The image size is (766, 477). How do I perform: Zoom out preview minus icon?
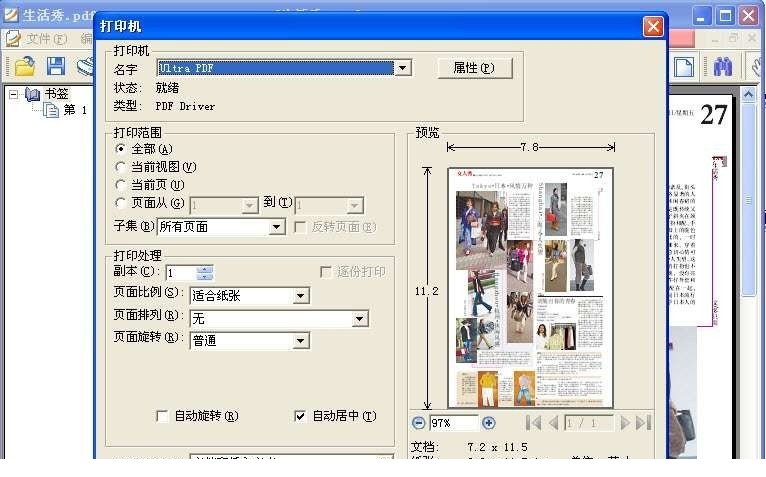pos(419,423)
